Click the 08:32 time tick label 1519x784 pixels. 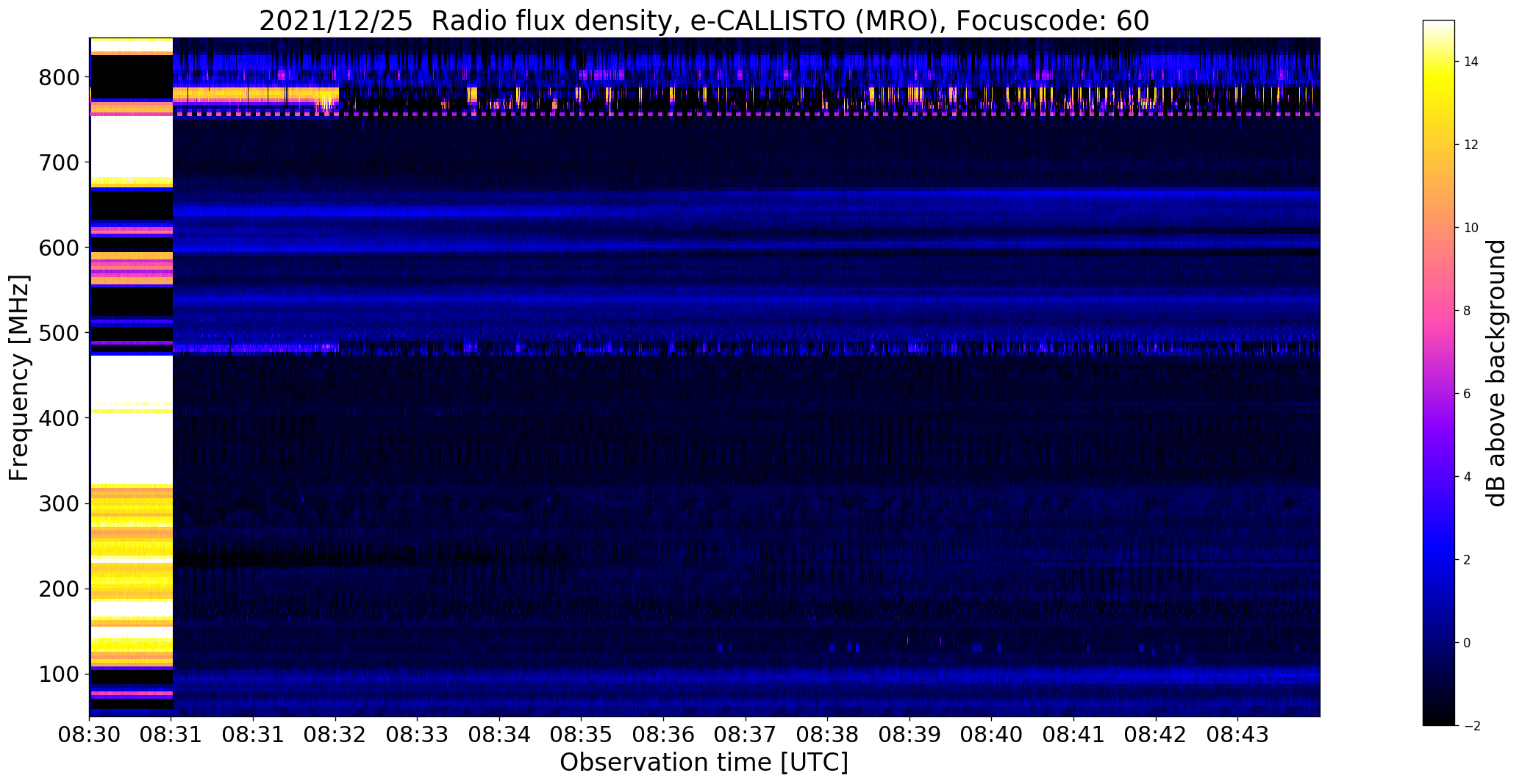[x=336, y=734]
